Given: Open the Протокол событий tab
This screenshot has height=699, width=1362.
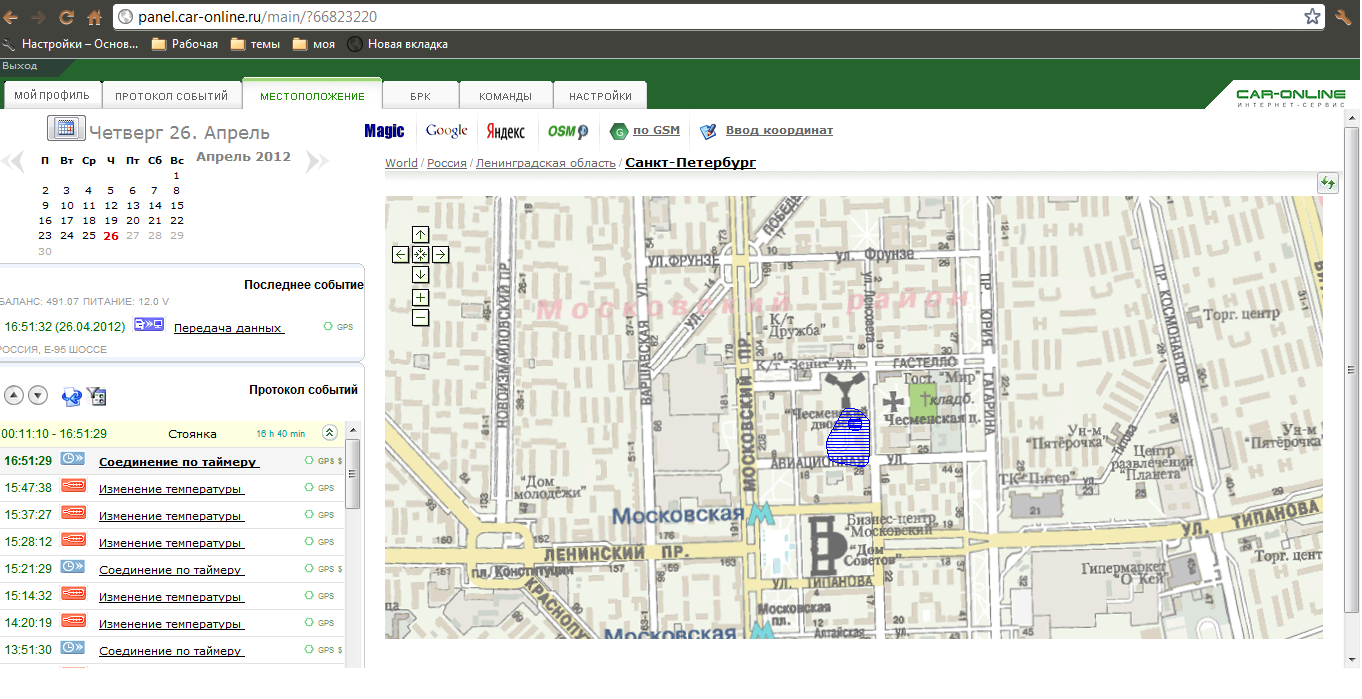Looking at the screenshot, I should pyautogui.click(x=171, y=96).
